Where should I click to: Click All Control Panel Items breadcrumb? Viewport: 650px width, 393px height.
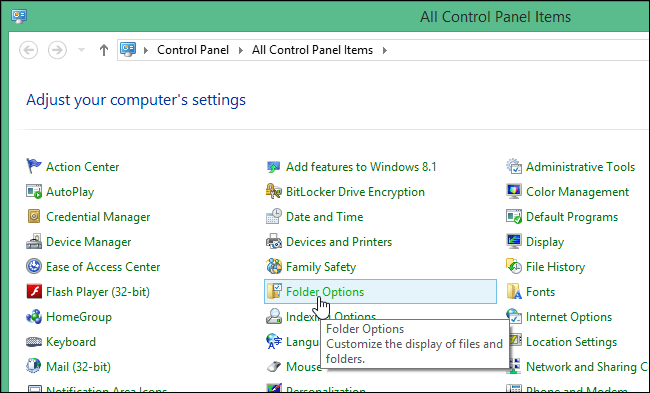pyautogui.click(x=313, y=50)
